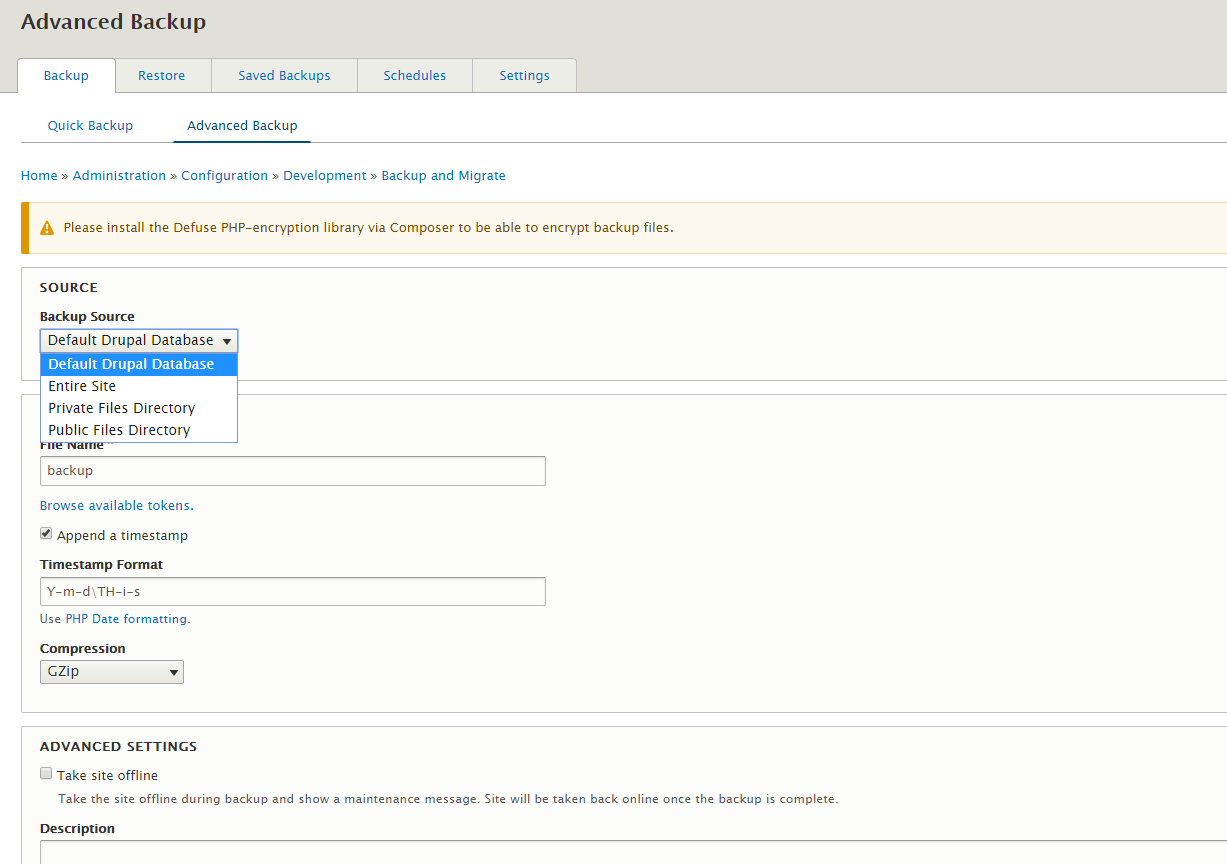Open the Browse available tokens link
Image resolution: width=1227 pixels, height=864 pixels.
pyautogui.click(x=116, y=506)
